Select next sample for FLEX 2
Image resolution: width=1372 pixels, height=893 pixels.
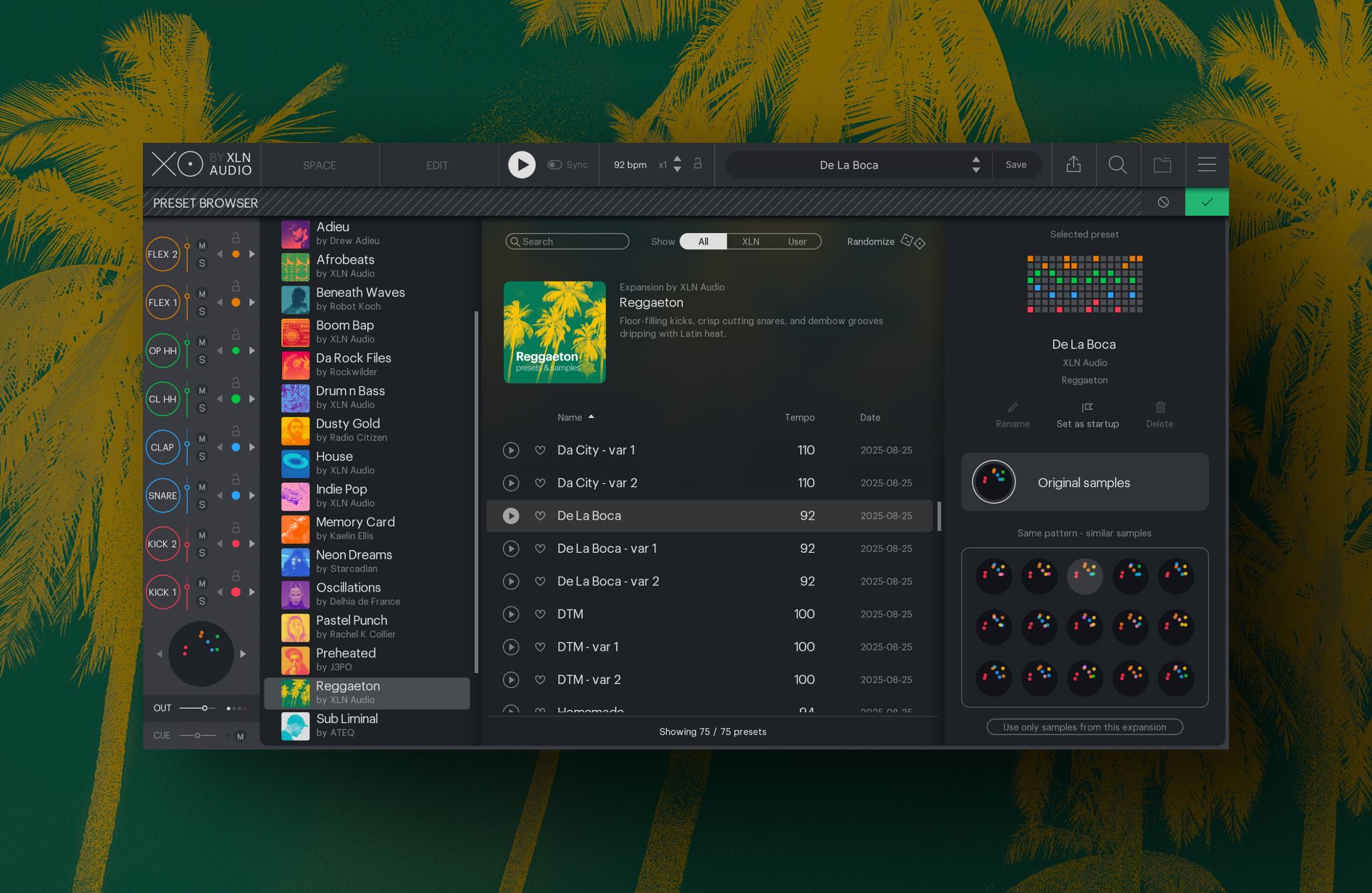(252, 254)
